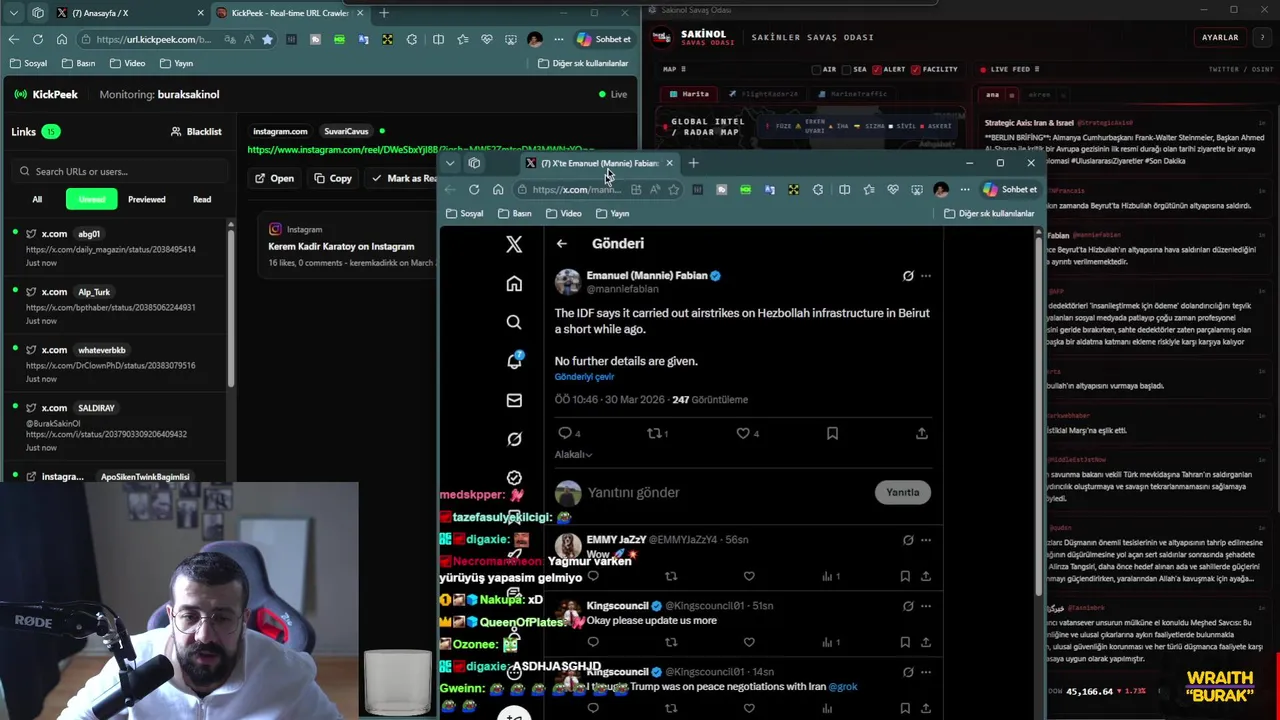Screen dimensions: 1280x720
Task: Select Unread filter in KickPeek
Action: point(92,199)
